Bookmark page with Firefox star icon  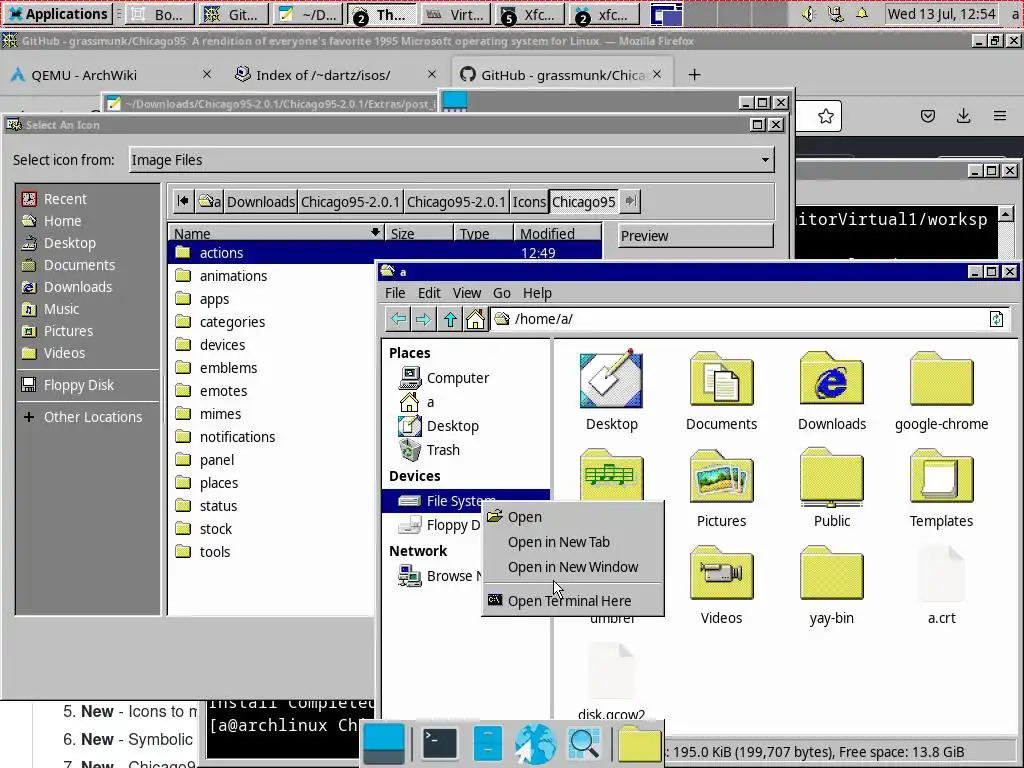click(825, 116)
